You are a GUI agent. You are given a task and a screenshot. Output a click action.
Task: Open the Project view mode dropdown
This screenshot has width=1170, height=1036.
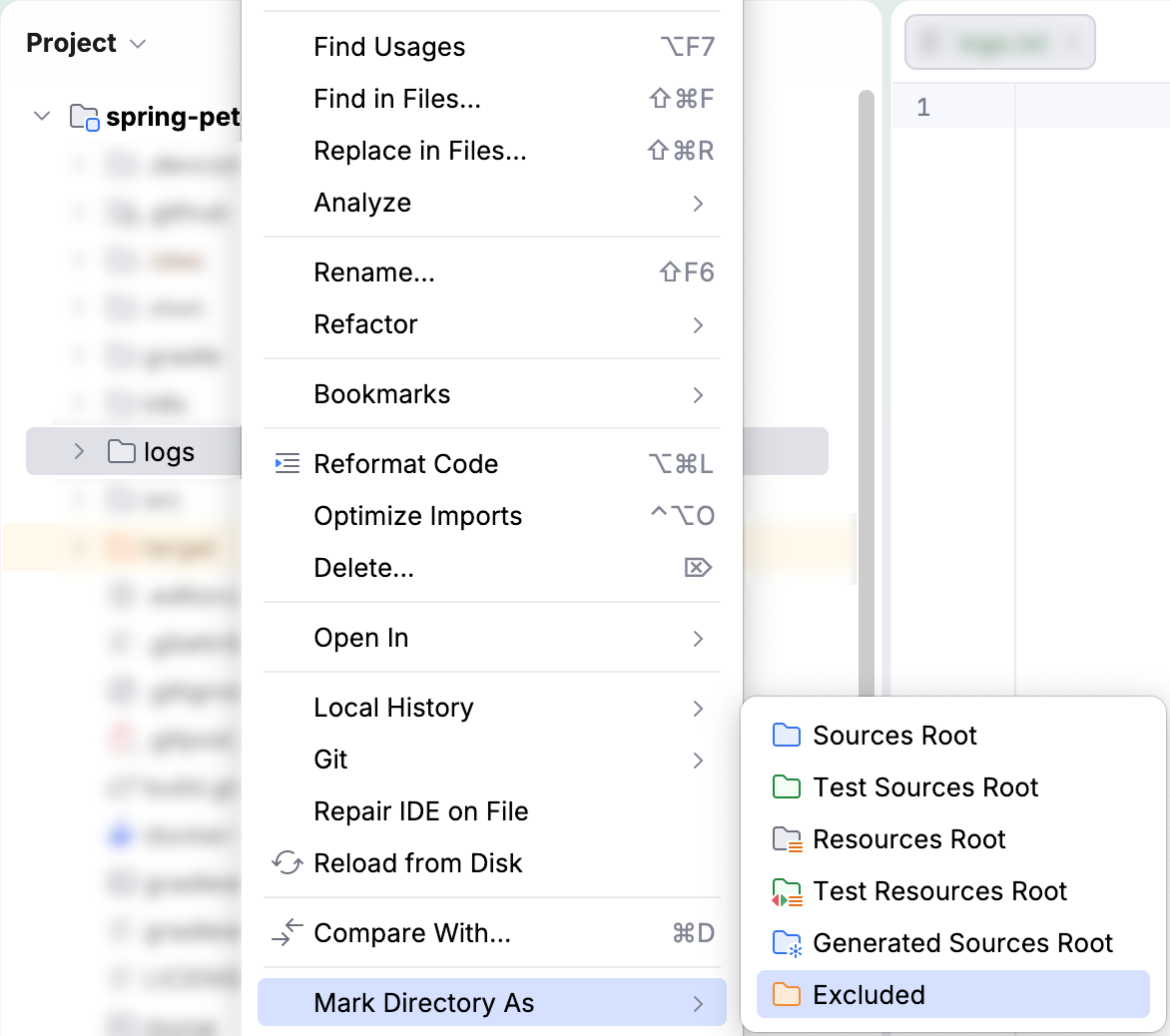pyautogui.click(x=138, y=43)
